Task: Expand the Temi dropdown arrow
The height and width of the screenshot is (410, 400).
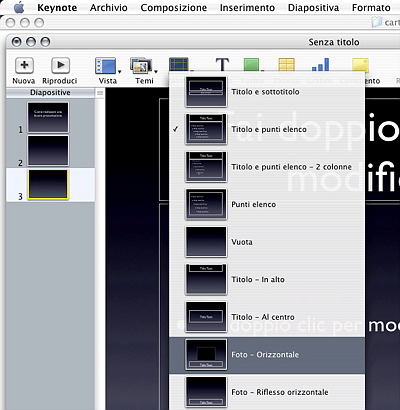Action: pos(156,71)
